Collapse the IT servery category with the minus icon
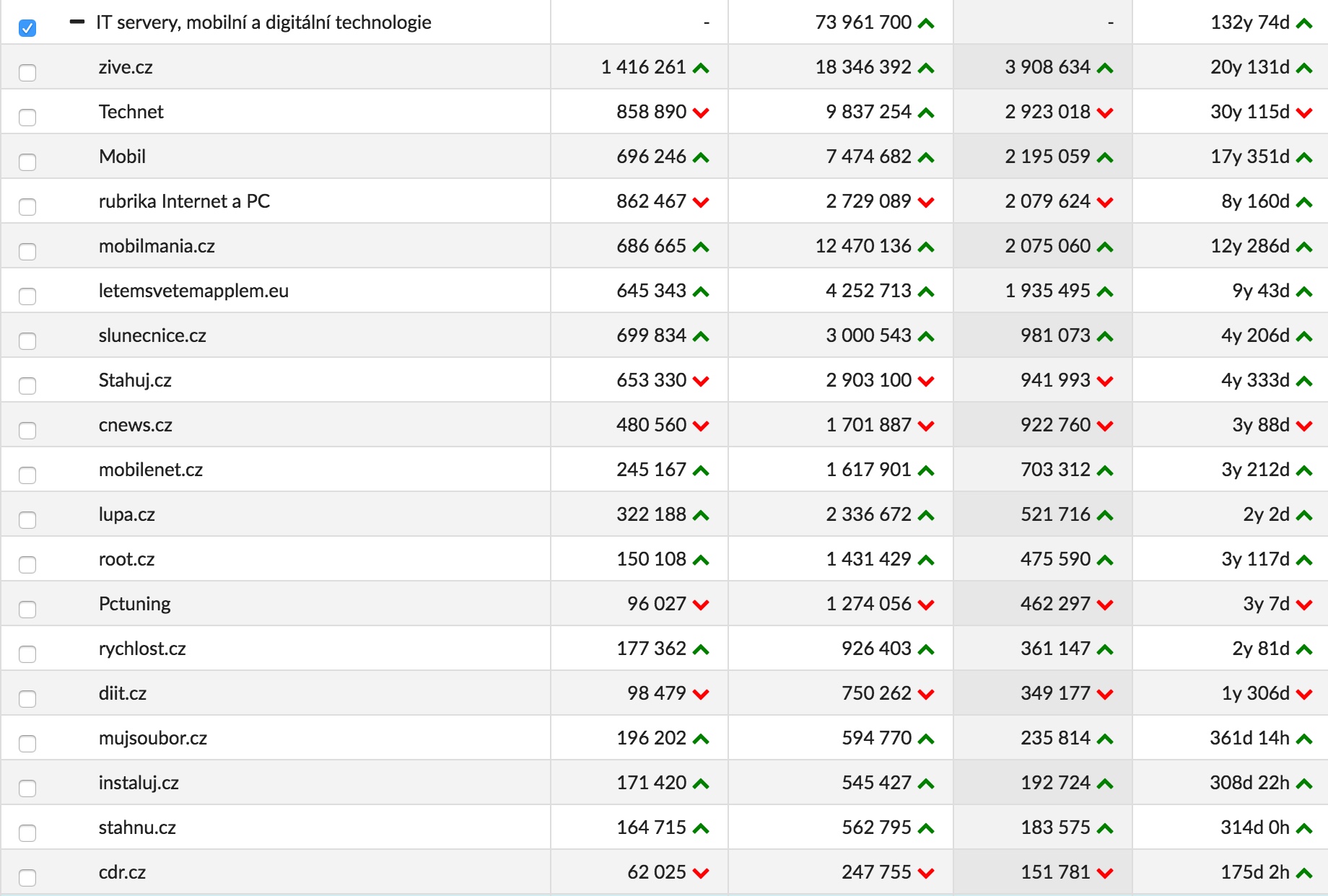The width and height of the screenshot is (1328, 896). [x=77, y=22]
